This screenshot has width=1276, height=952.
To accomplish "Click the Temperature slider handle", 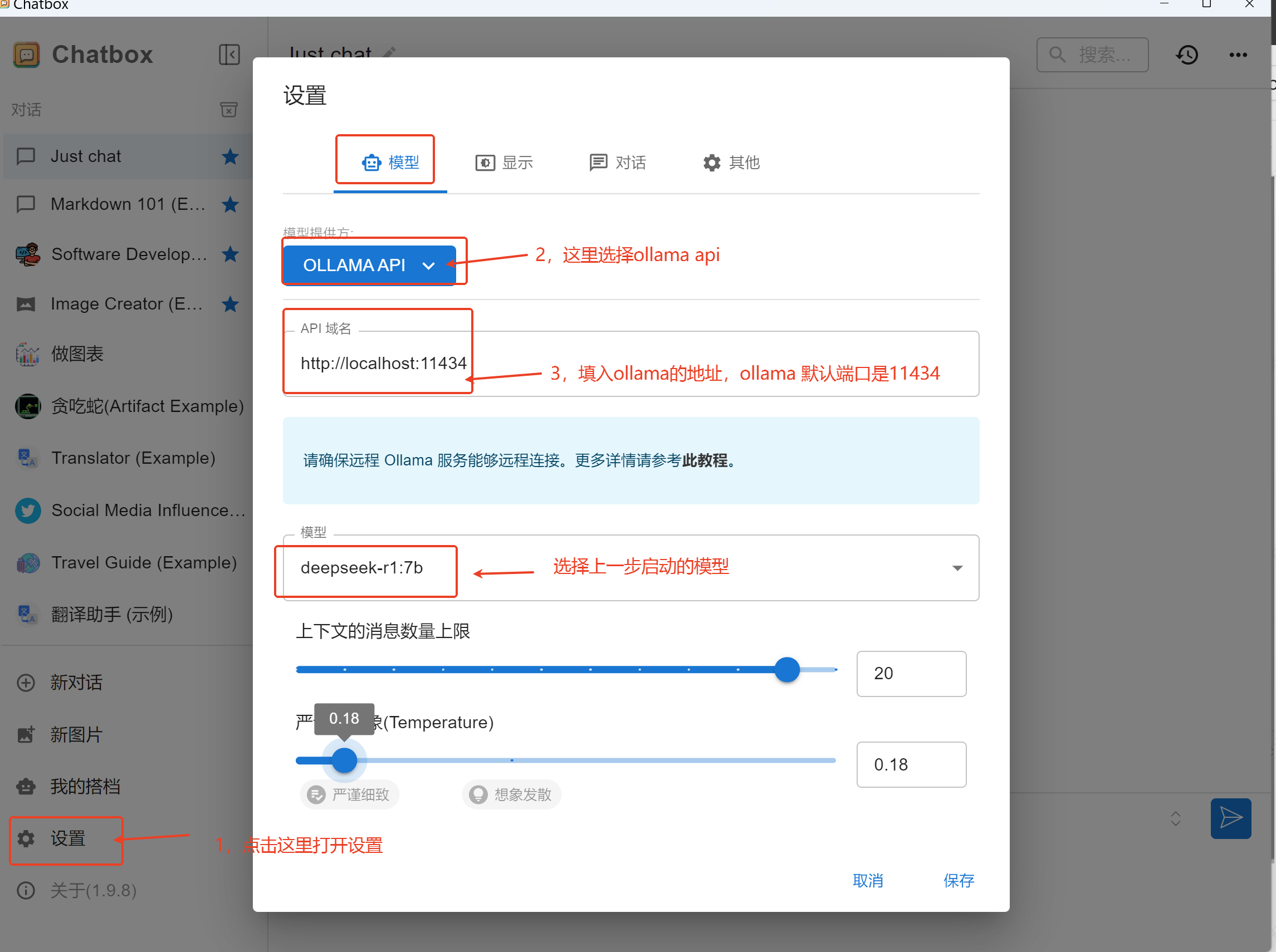I will [344, 760].
